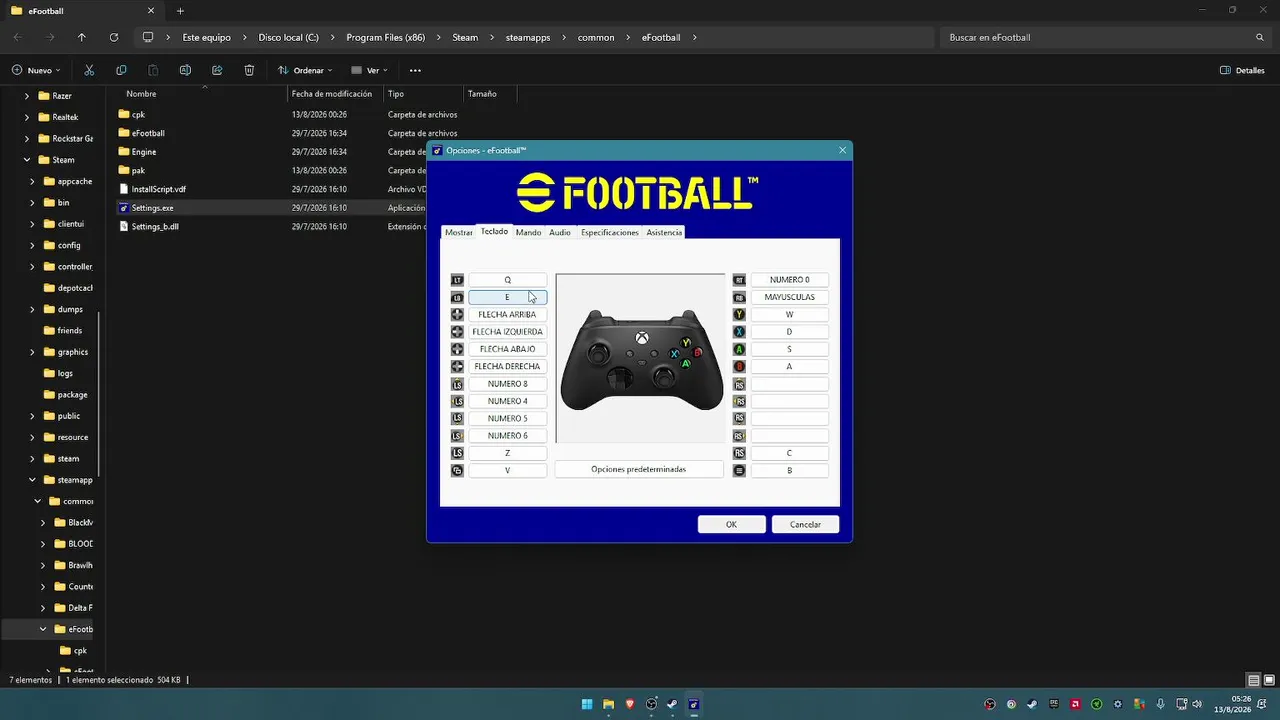Expand the Realtek folder in the tree
Screen dimensions: 1280x720
(x=27, y=117)
